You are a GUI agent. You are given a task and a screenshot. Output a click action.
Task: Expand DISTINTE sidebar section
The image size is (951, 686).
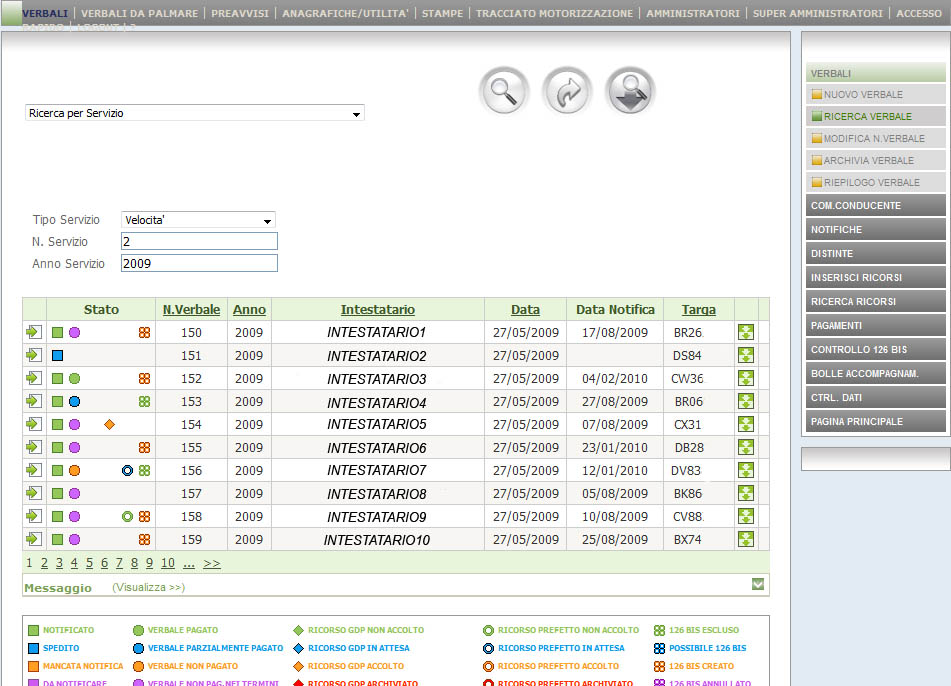[876, 254]
